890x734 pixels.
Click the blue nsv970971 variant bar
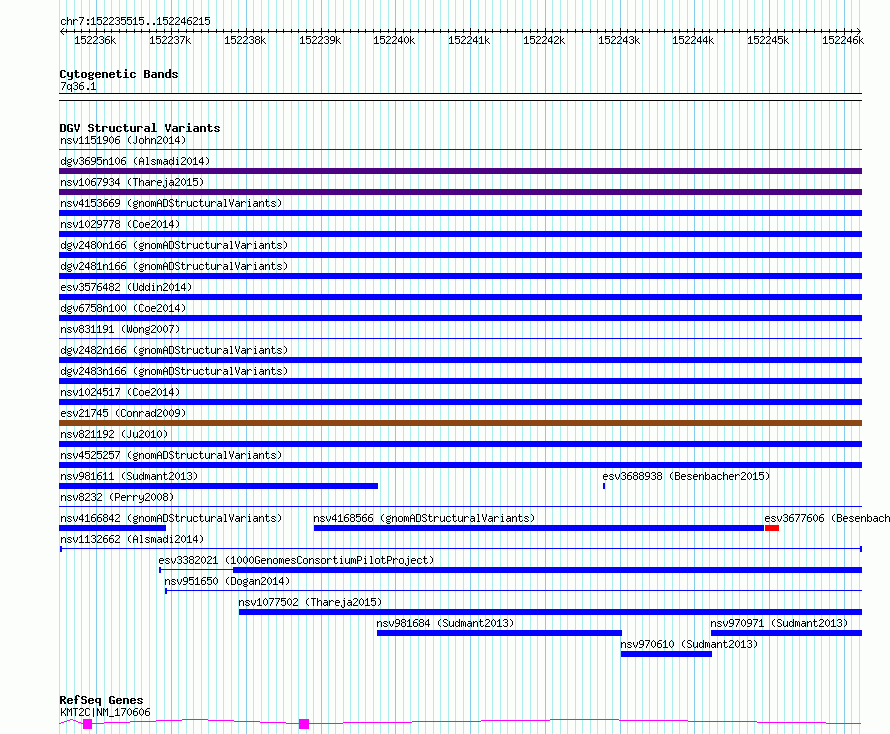click(787, 633)
